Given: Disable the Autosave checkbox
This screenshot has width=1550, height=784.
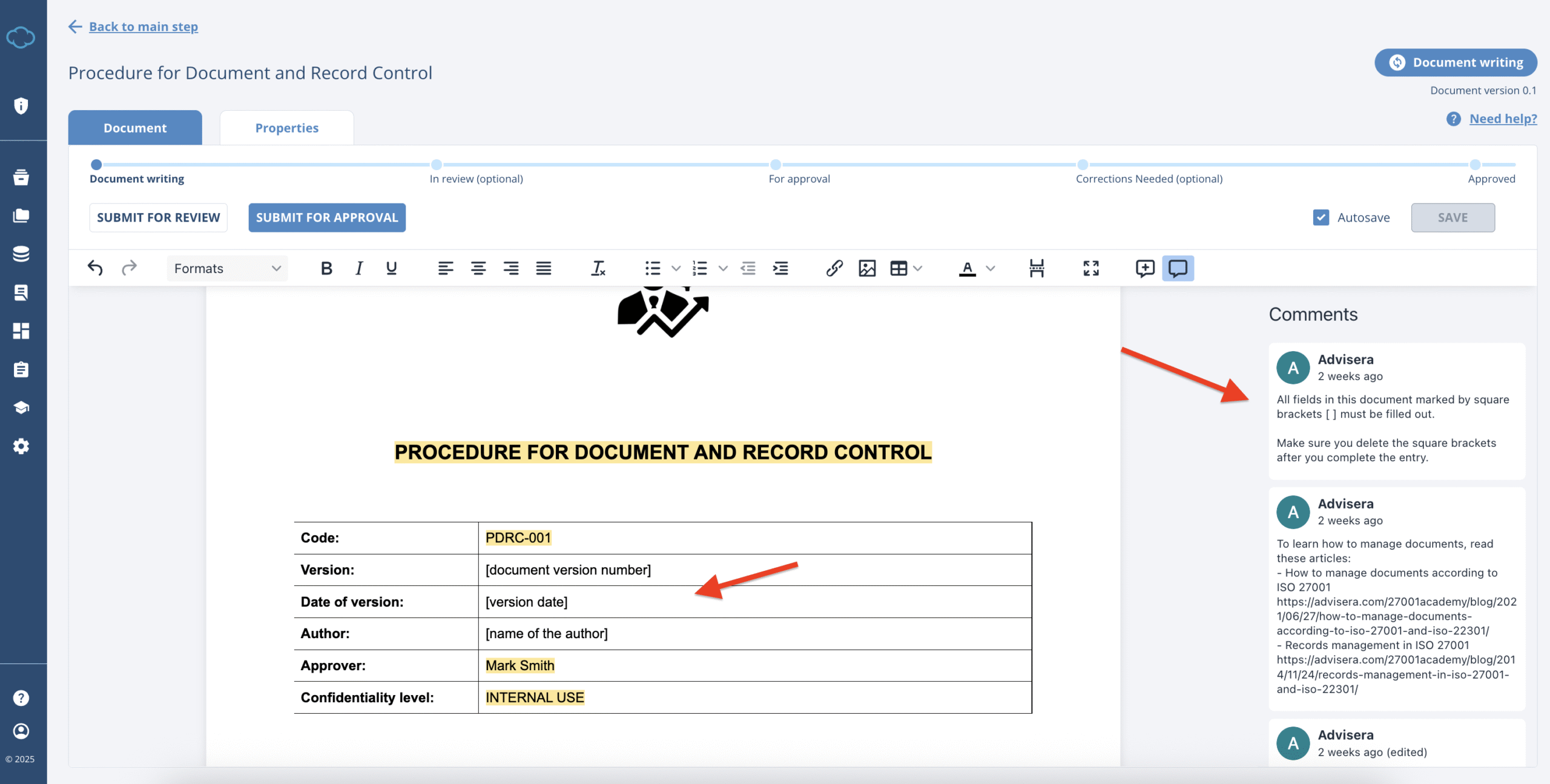Looking at the screenshot, I should tap(1321, 217).
